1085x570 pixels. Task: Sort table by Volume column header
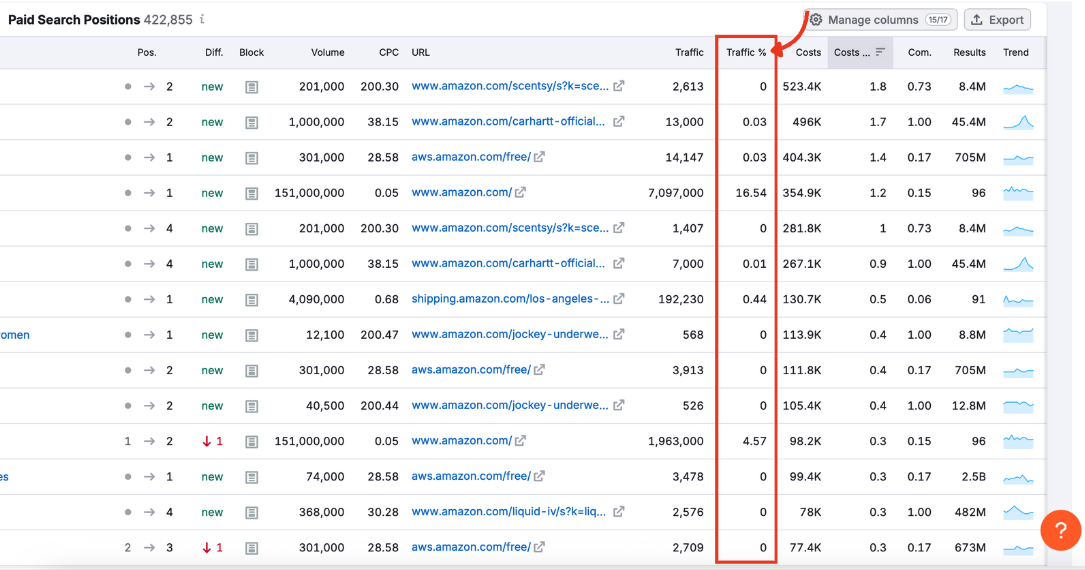pyautogui.click(x=327, y=53)
